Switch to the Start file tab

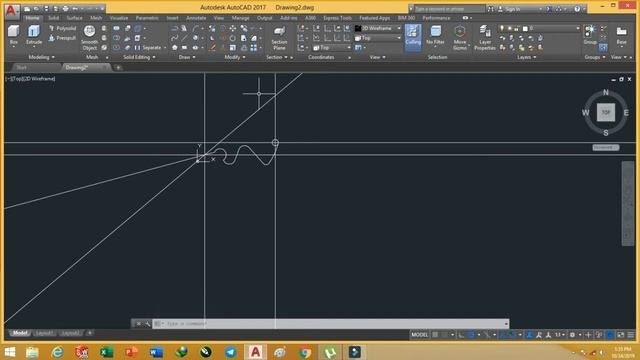(22, 67)
